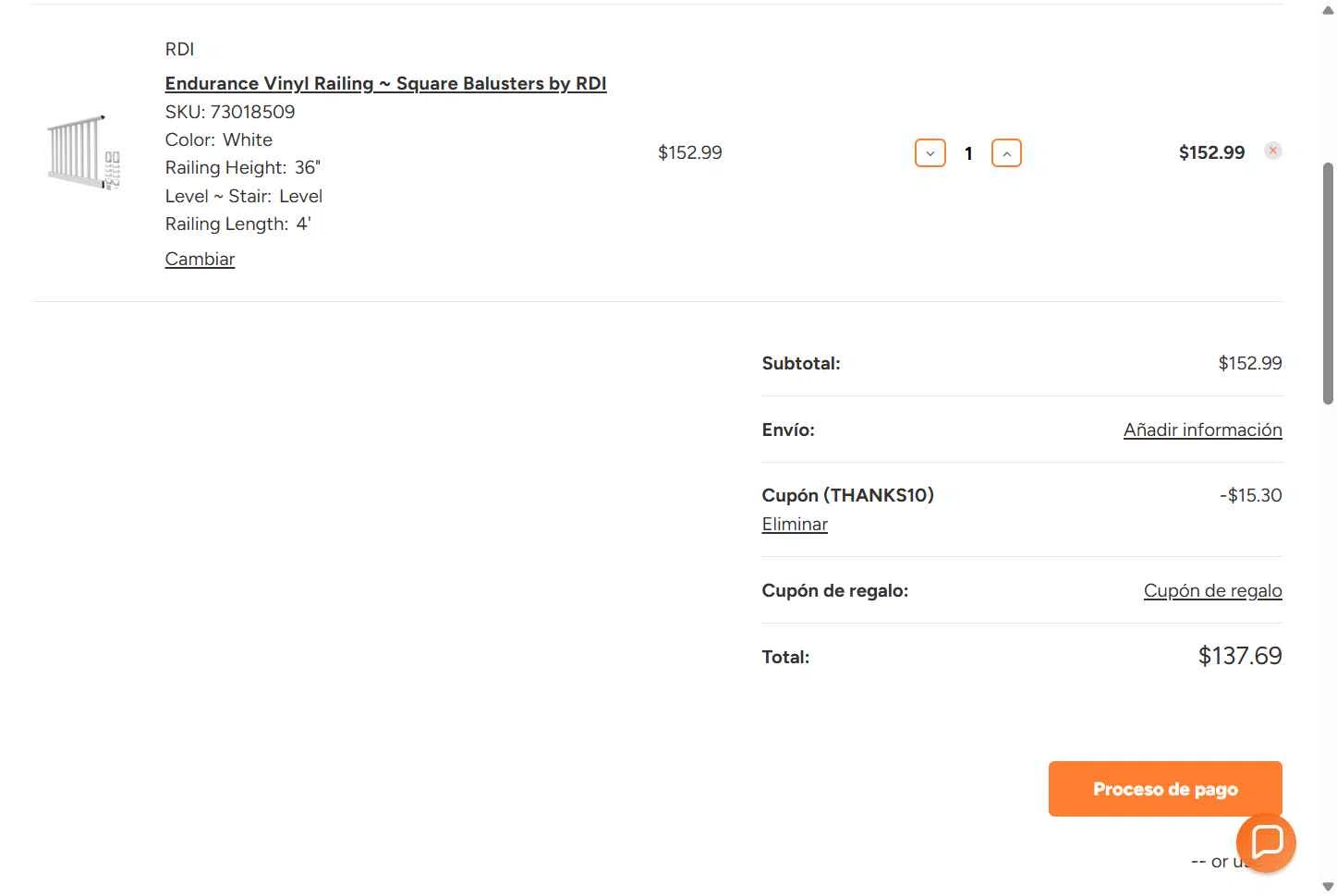Click the RDI brand name text
1337x896 pixels.
pyautogui.click(x=179, y=49)
